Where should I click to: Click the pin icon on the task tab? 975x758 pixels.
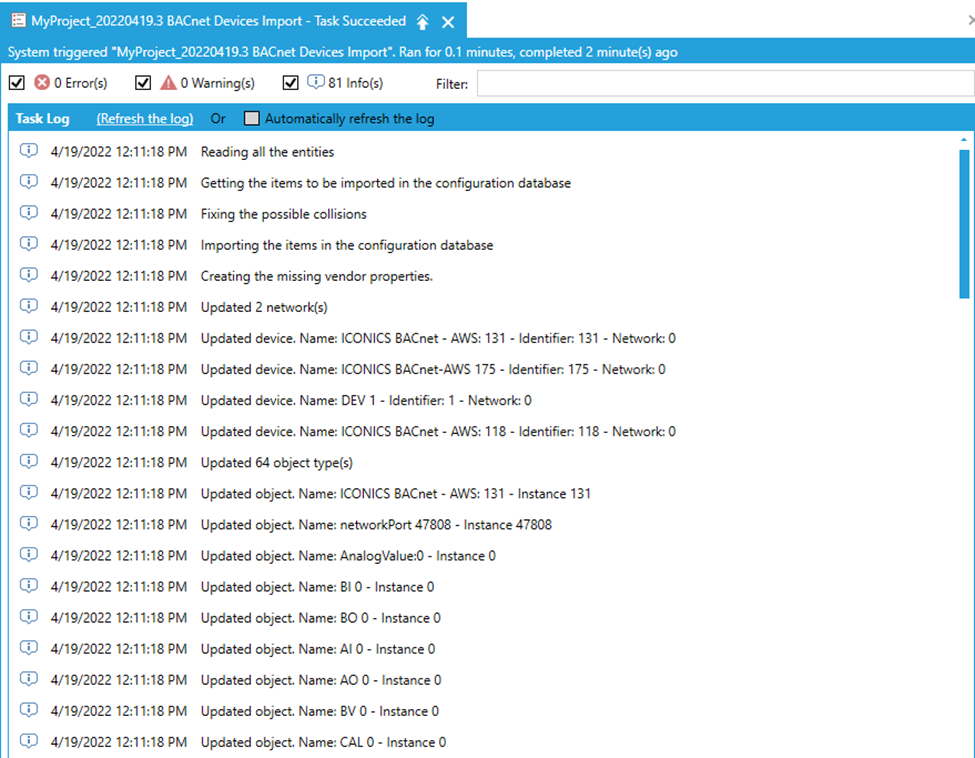(424, 21)
